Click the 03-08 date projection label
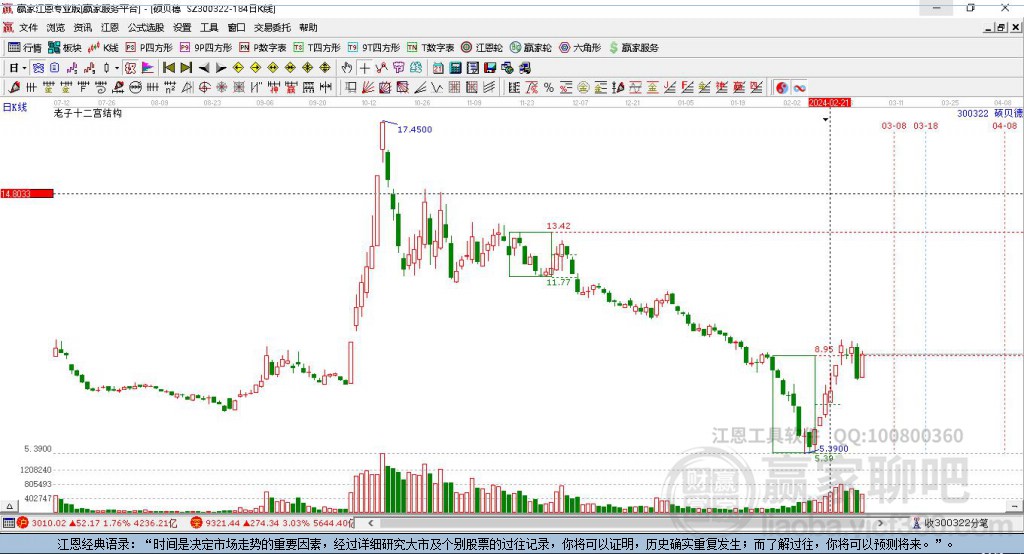 893,125
